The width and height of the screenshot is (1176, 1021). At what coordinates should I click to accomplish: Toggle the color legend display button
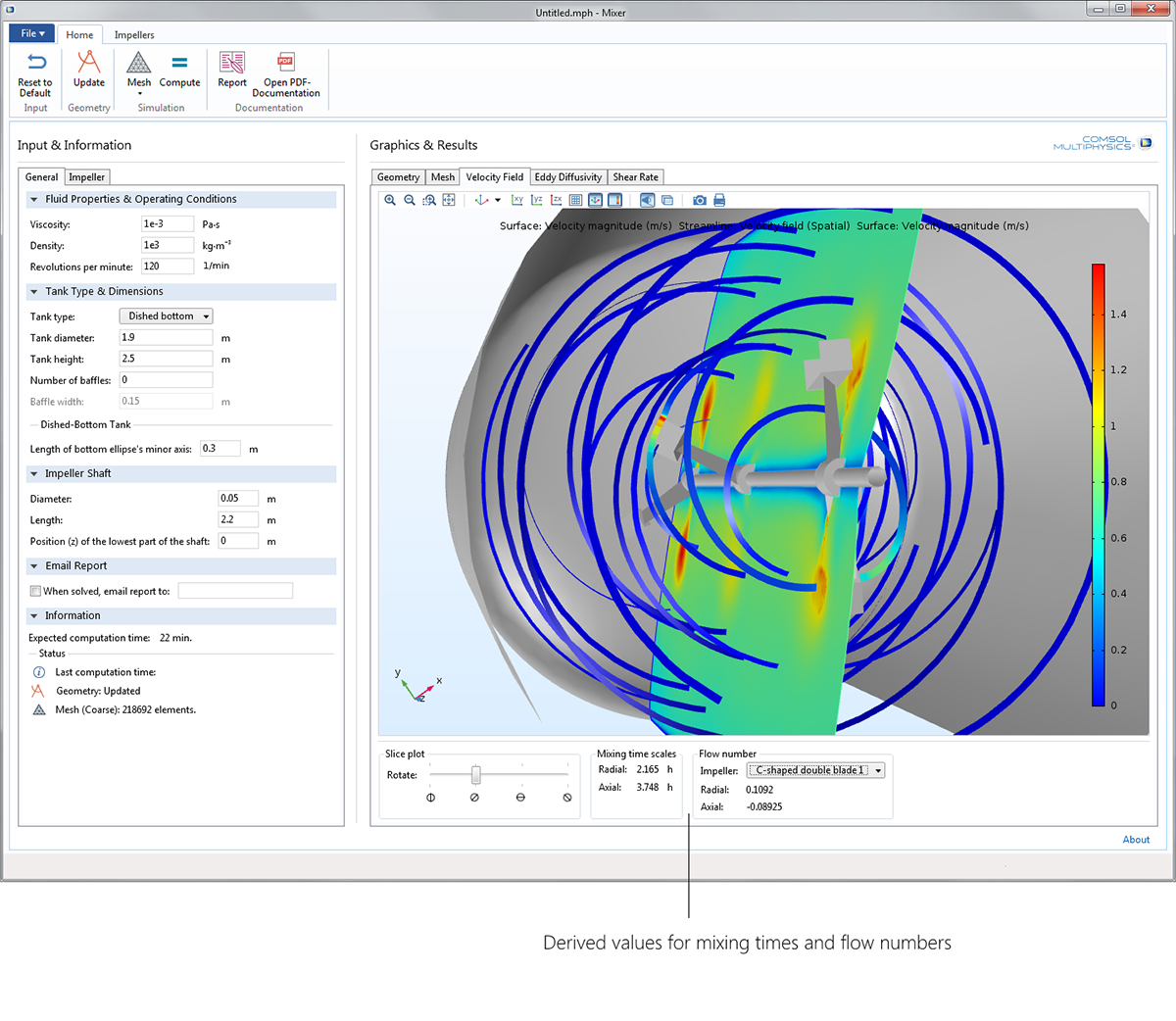614,200
